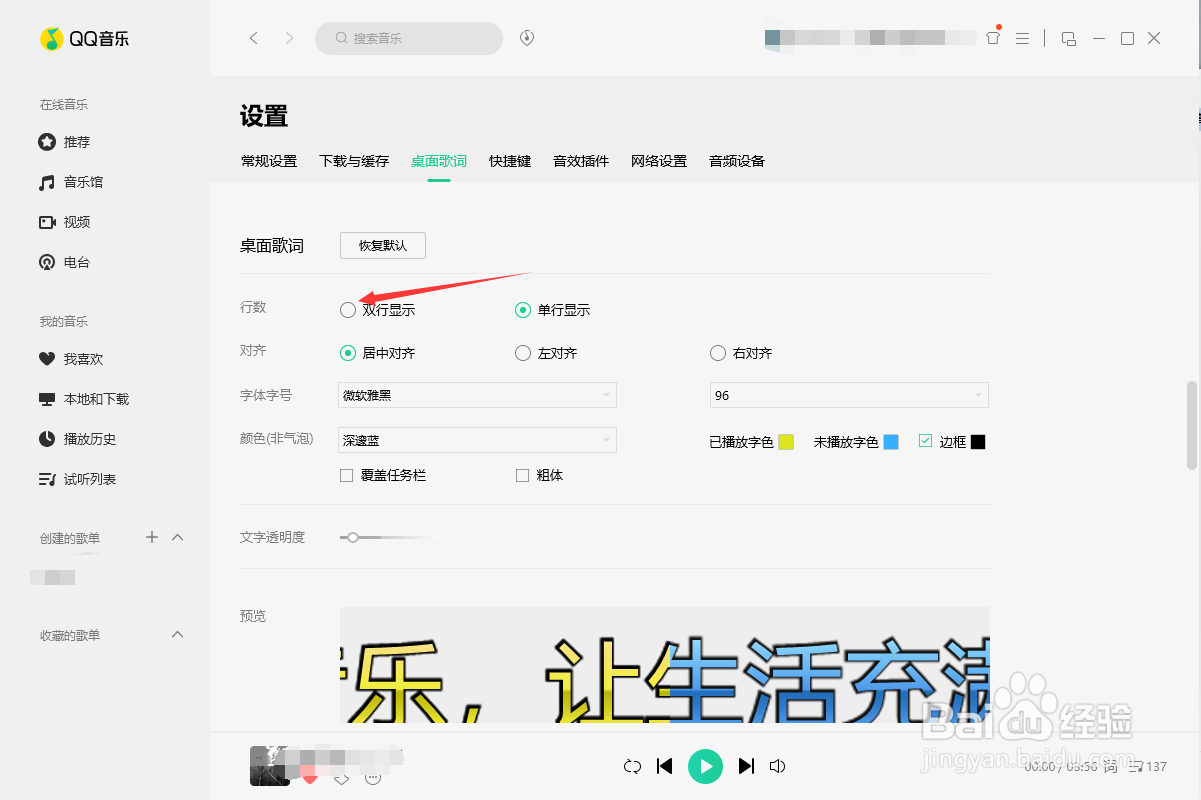Image resolution: width=1201 pixels, height=800 pixels.
Task: Disable the 边框 option
Action: click(x=925, y=440)
